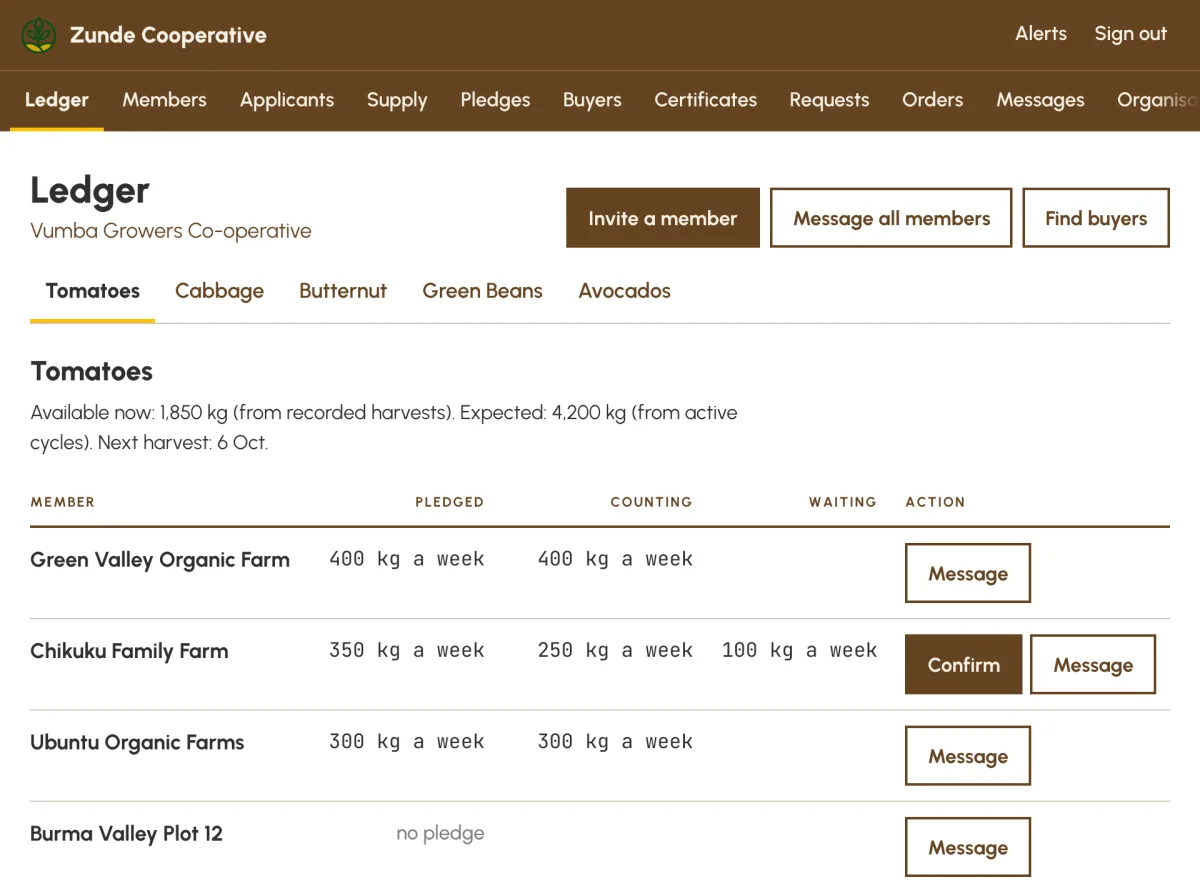
Task: Open the Avocados crop tab
Action: click(x=624, y=291)
